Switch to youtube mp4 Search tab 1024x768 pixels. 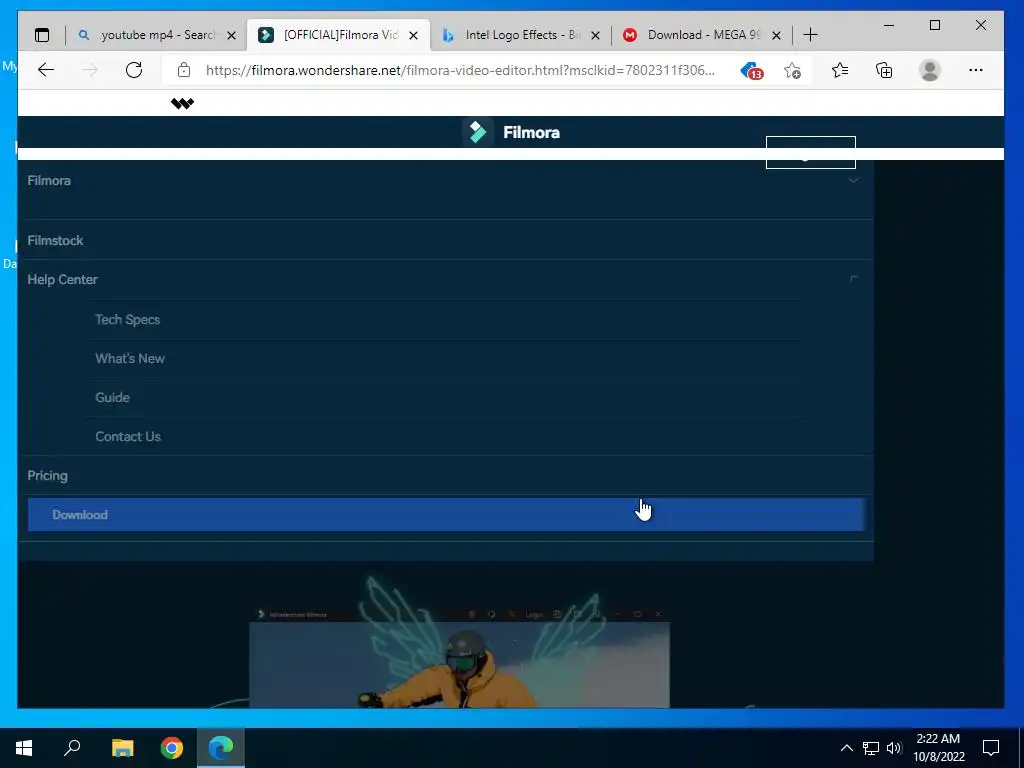click(x=157, y=35)
